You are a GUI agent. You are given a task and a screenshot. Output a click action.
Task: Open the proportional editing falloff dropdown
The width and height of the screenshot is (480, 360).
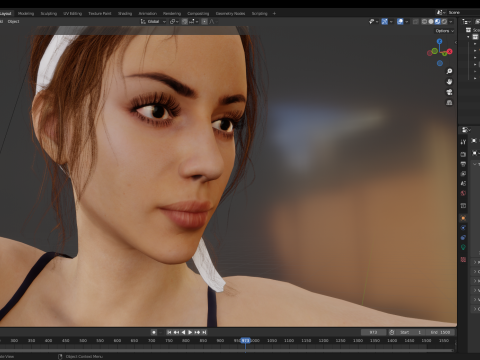click(x=213, y=21)
